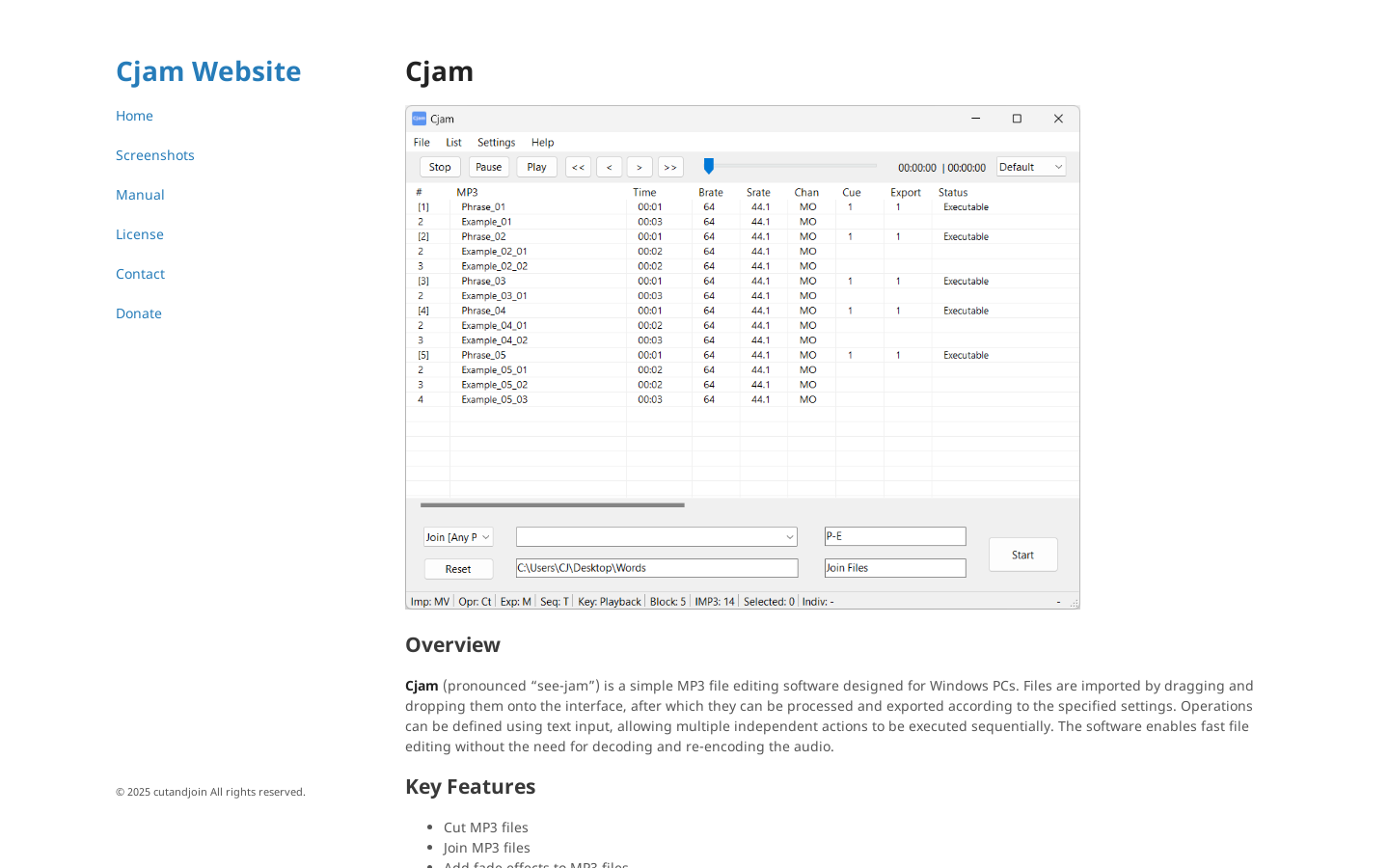Select the Example_02_02 row
The image size is (1389, 868).
coord(743,266)
